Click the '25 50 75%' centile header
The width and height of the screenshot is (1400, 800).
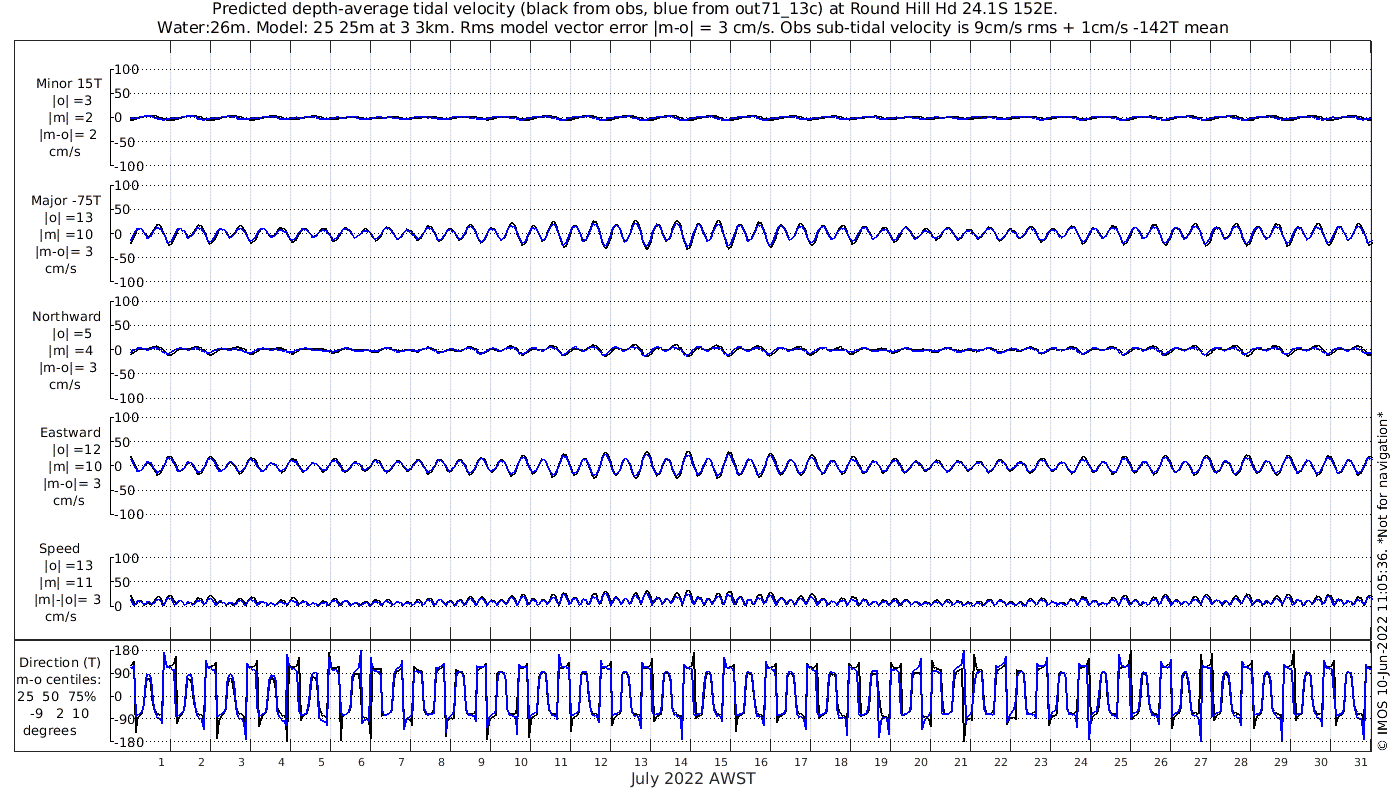pyautogui.click(x=56, y=696)
